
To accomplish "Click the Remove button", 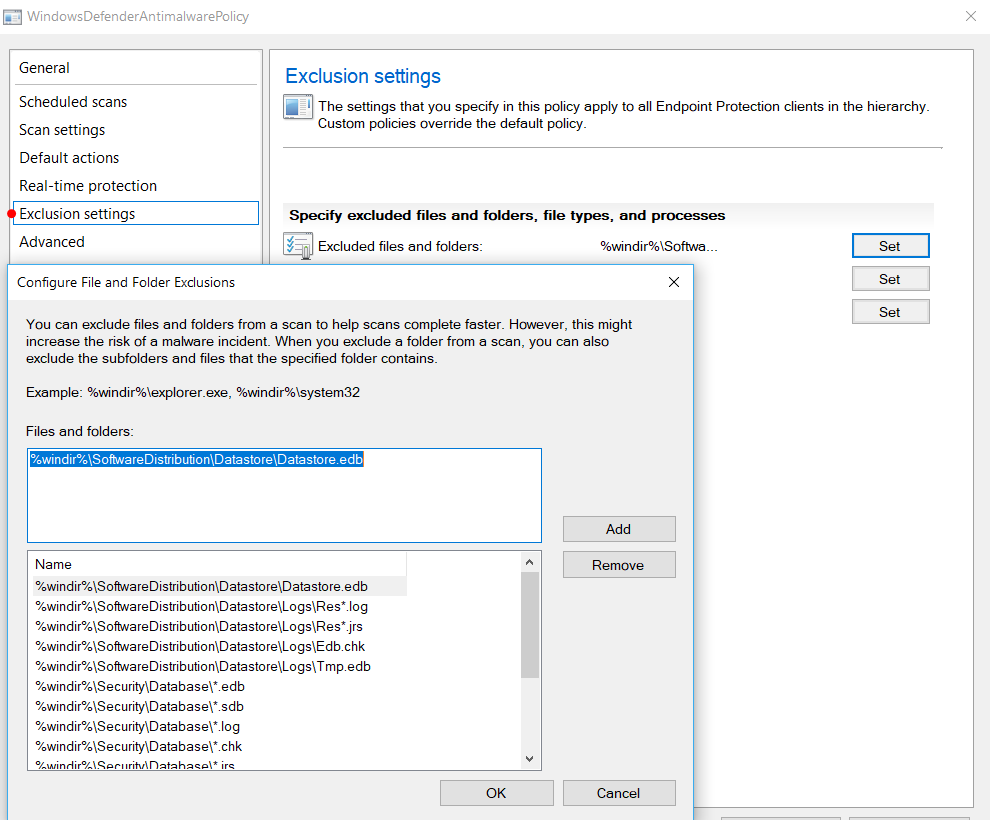I will tap(619, 565).
